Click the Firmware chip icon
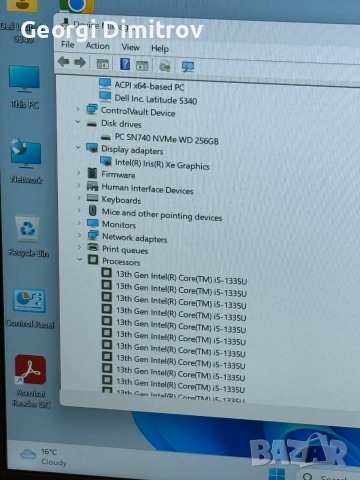The image size is (360, 480). point(92,173)
